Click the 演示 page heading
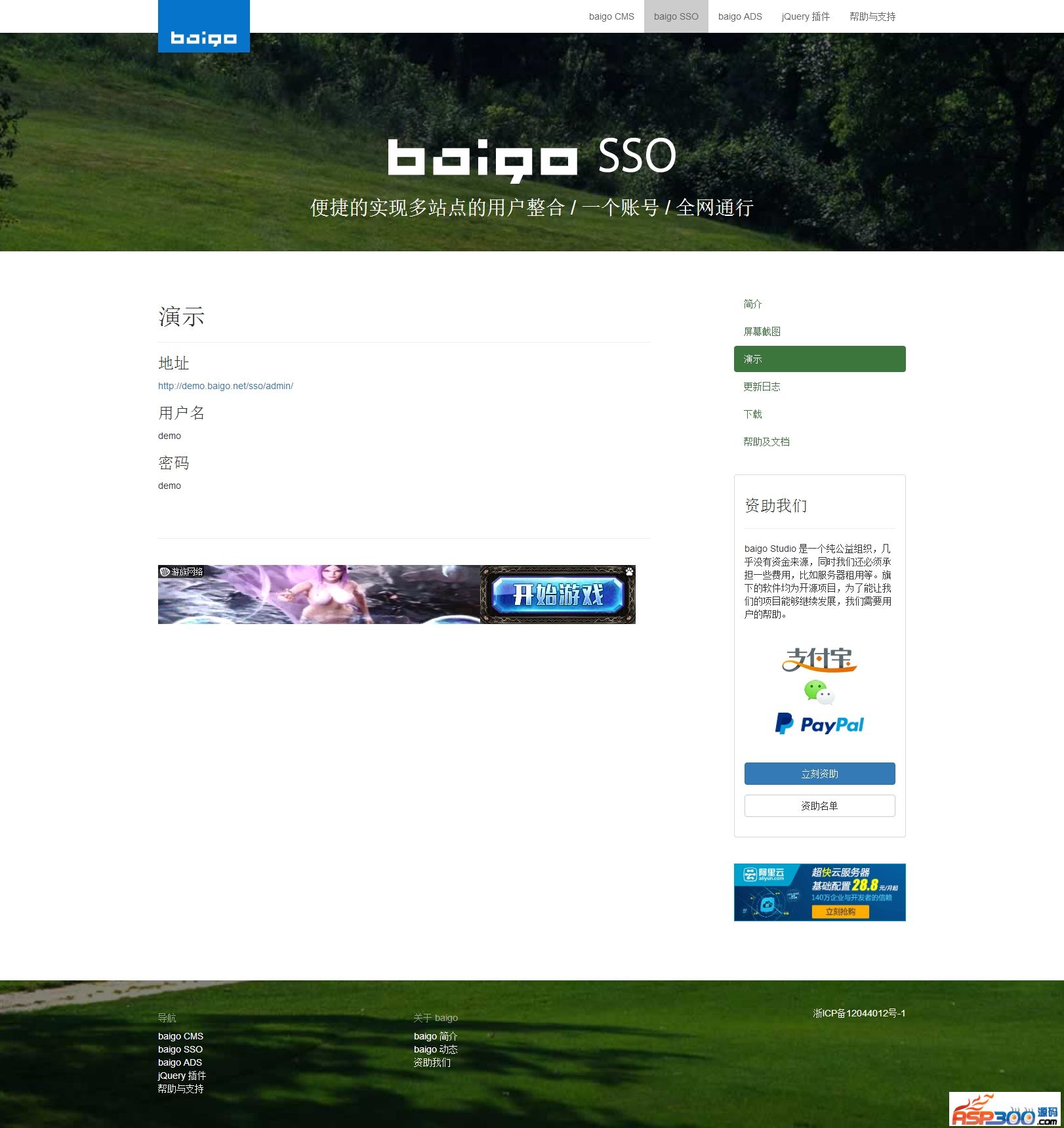This screenshot has width=1064, height=1128. [182, 317]
